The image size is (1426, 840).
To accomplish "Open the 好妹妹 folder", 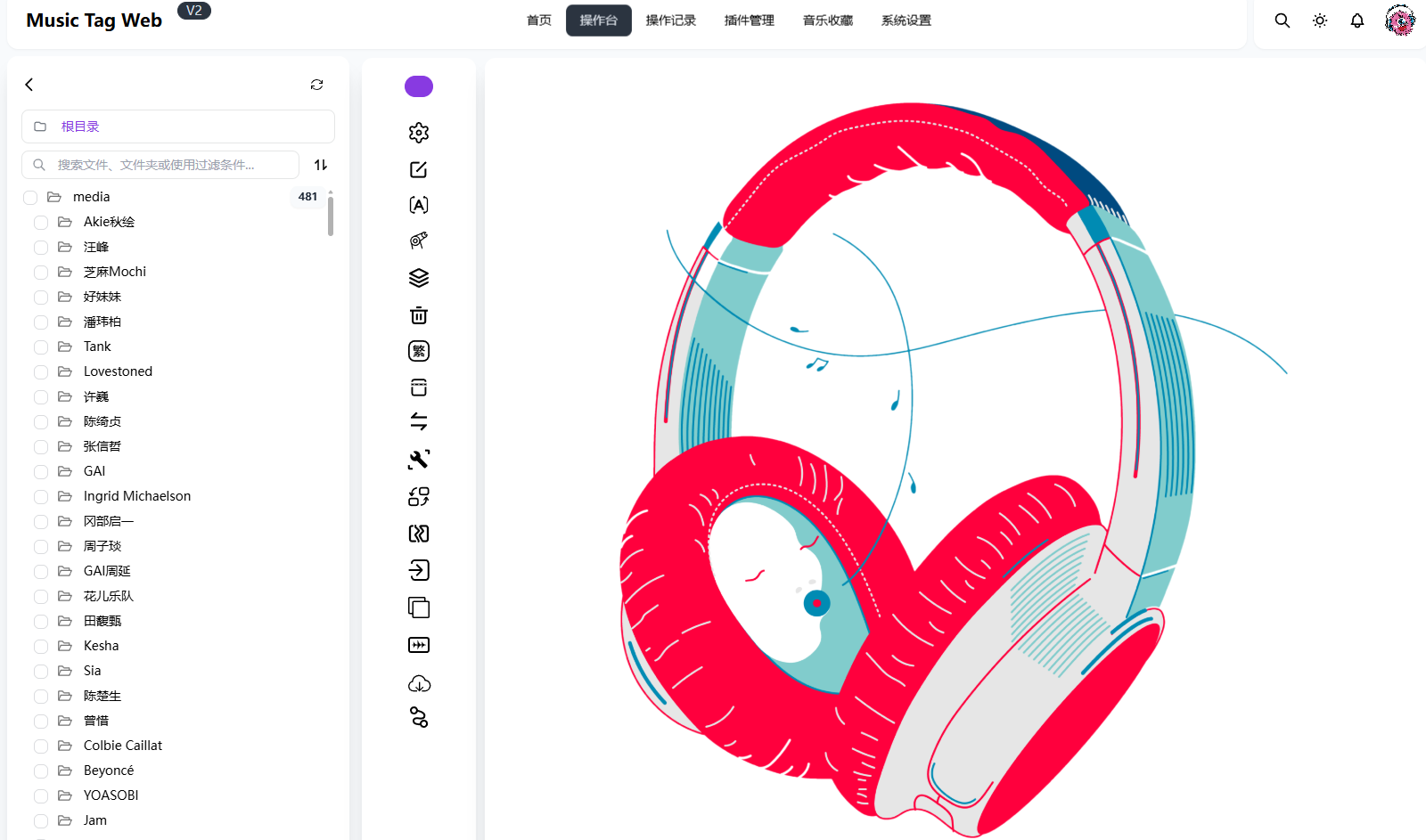I will pyautogui.click(x=102, y=297).
